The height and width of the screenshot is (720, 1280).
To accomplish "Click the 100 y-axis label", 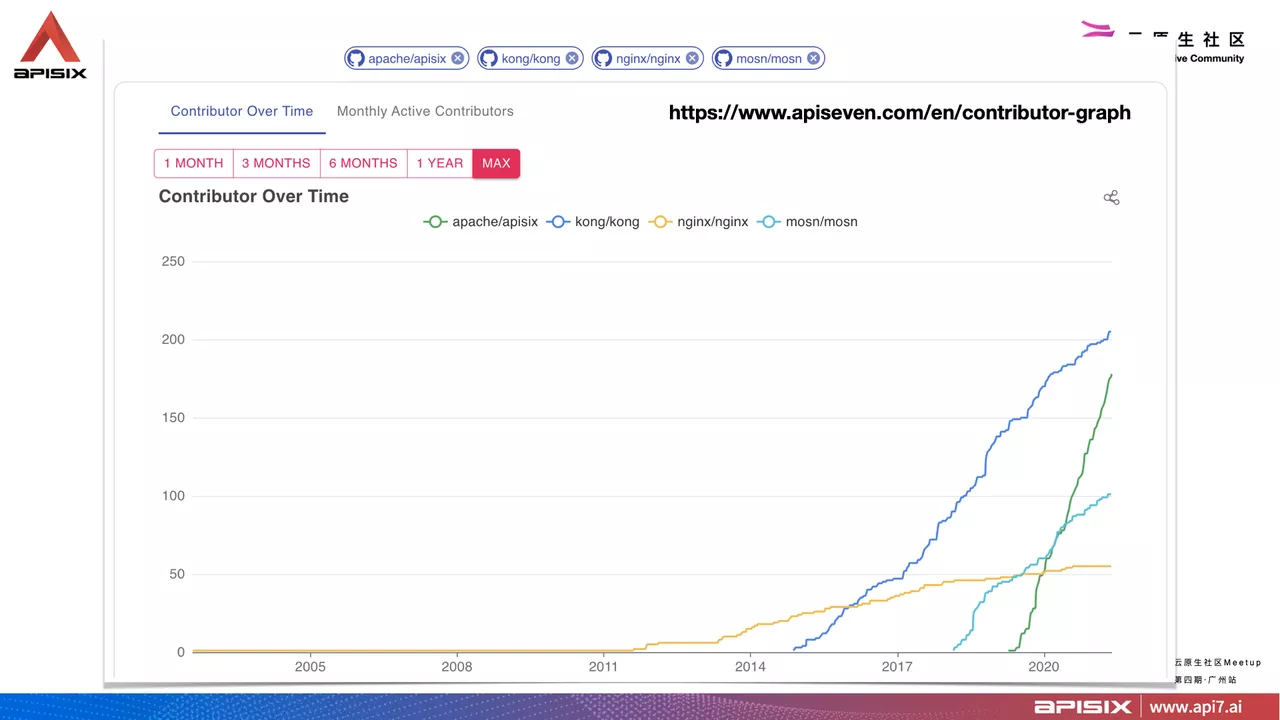I will [173, 496].
